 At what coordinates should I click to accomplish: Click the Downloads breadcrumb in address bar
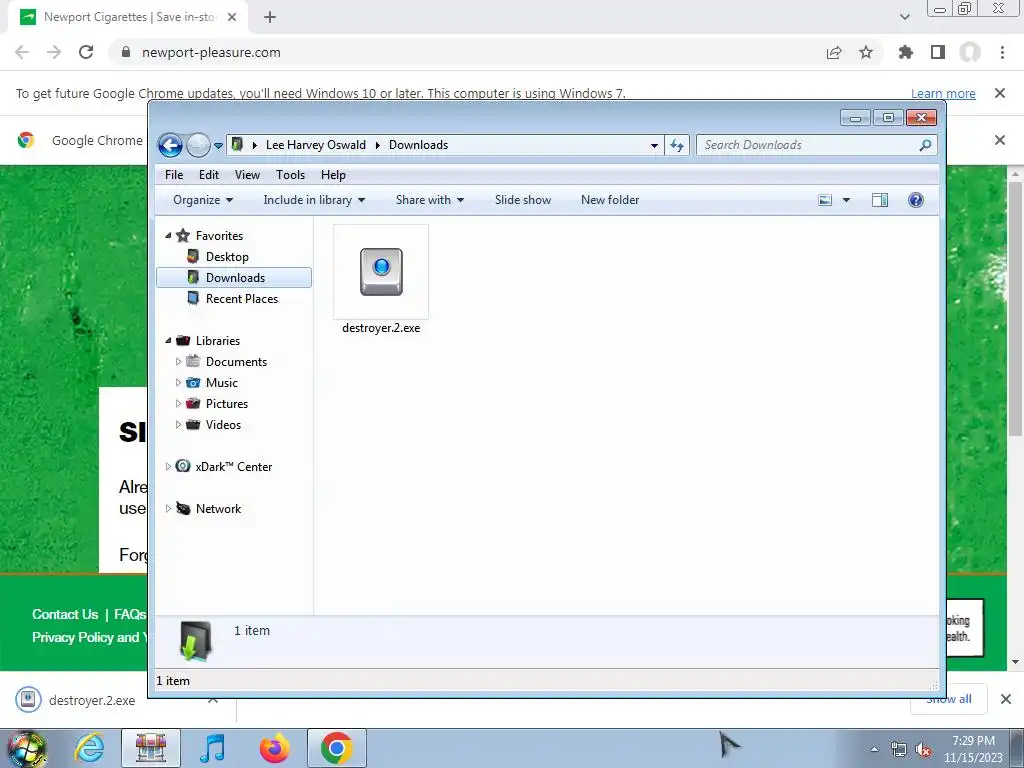(419, 145)
